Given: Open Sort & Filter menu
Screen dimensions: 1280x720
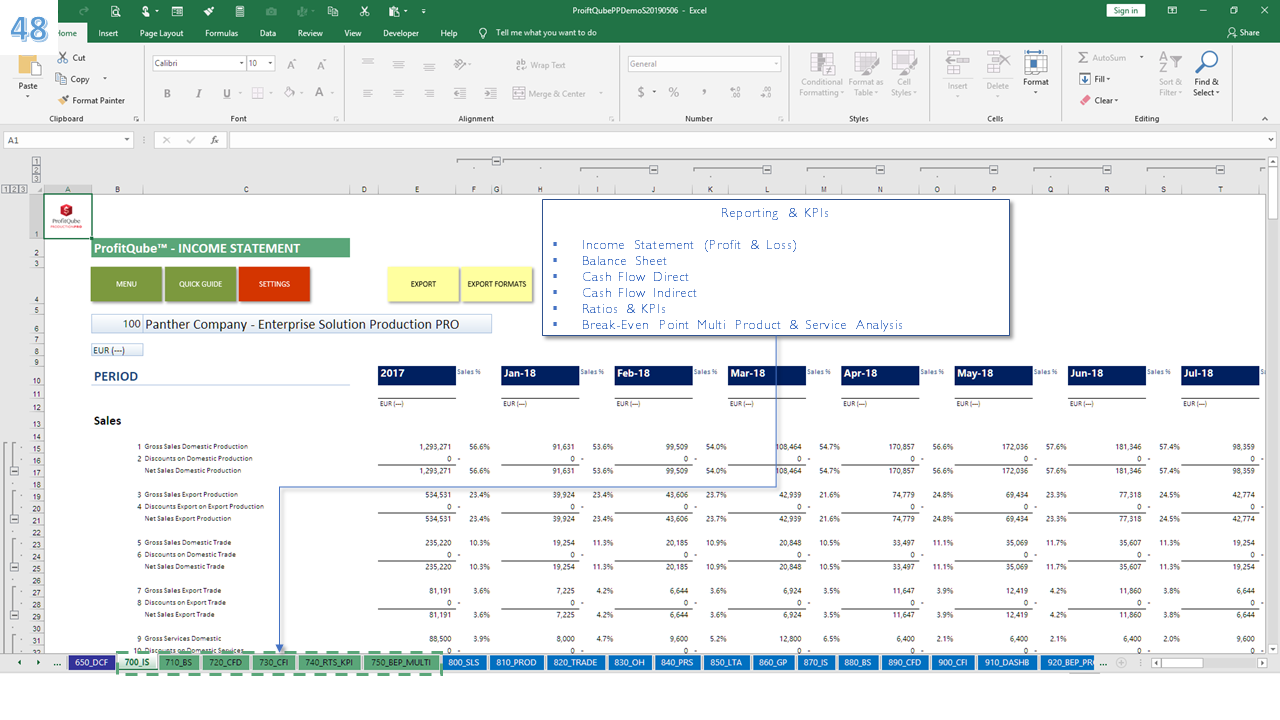Looking at the screenshot, I should 1170,75.
